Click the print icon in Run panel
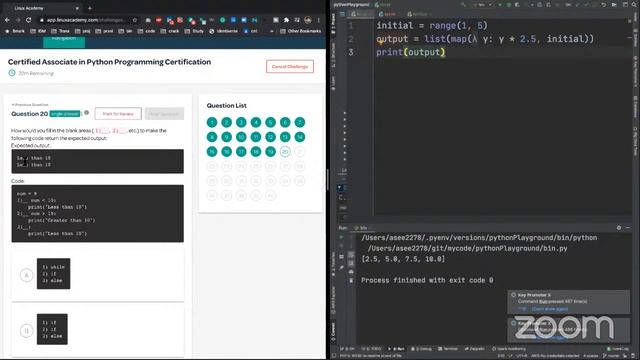This screenshot has width=640, height=360. [351, 272]
